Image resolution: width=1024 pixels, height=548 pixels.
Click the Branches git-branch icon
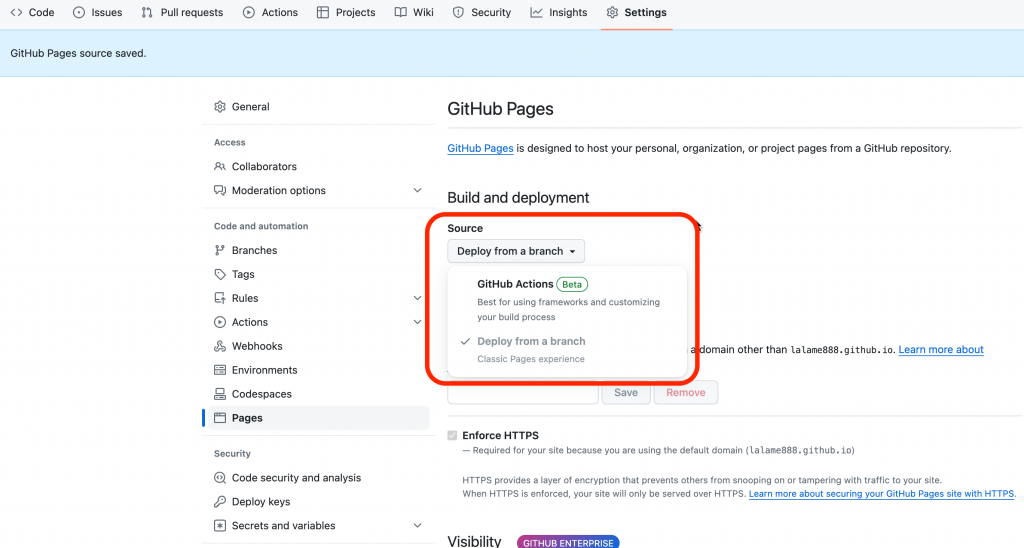[x=220, y=250]
